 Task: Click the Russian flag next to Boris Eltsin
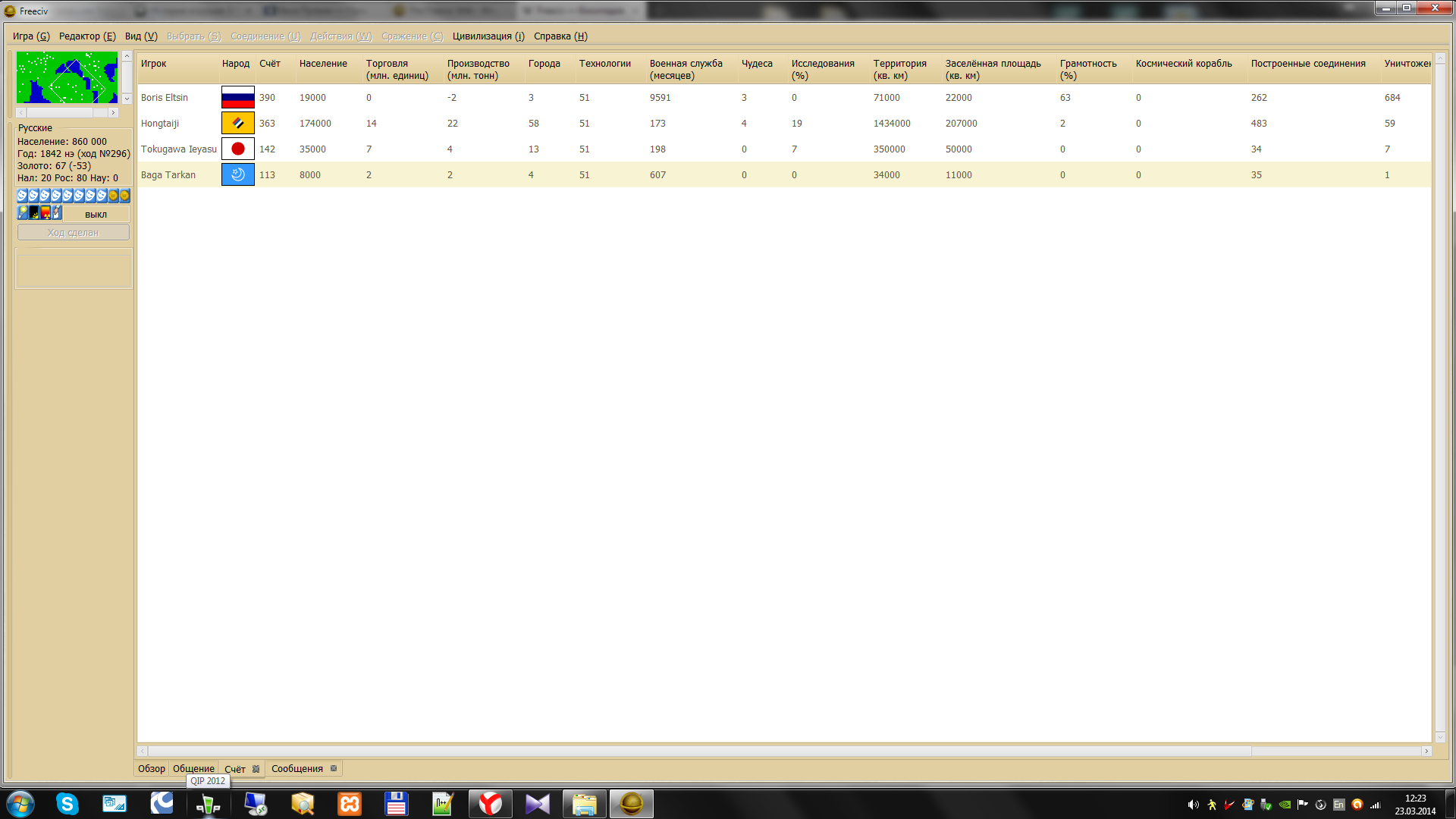[237, 97]
